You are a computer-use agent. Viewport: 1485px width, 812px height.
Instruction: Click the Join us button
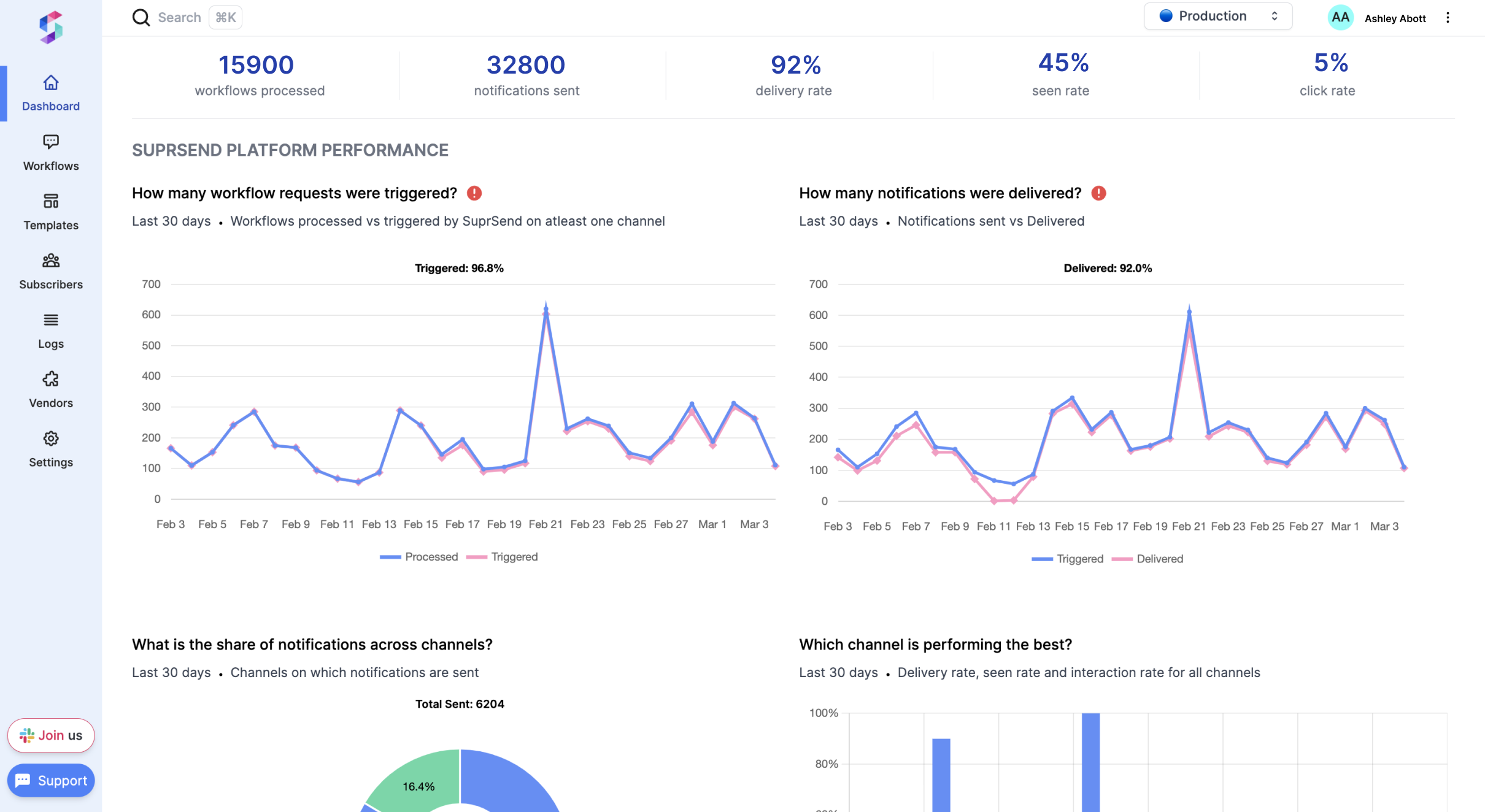tap(50, 735)
